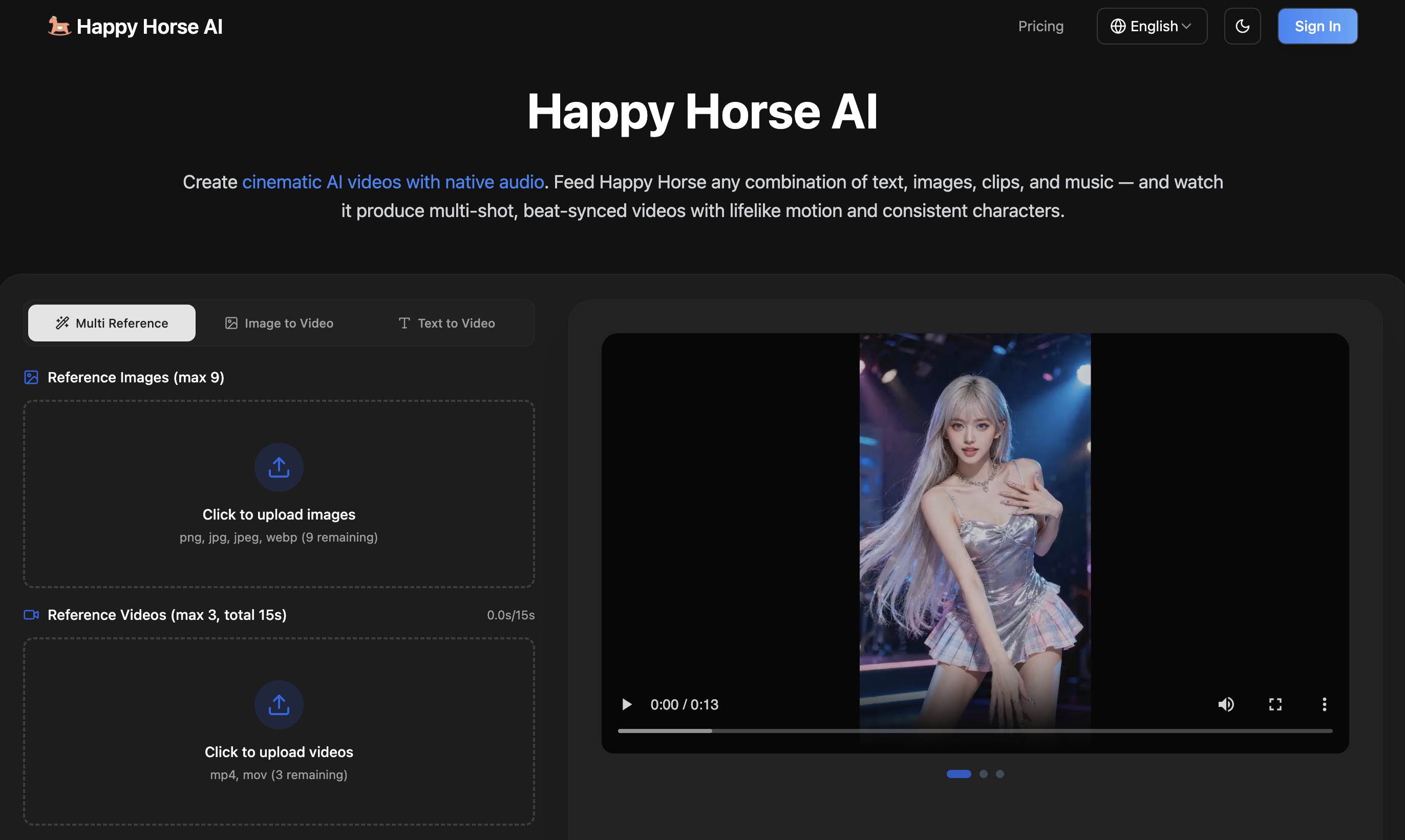Click the globe icon in the language selector
This screenshot has height=840, width=1405.
[1119, 26]
